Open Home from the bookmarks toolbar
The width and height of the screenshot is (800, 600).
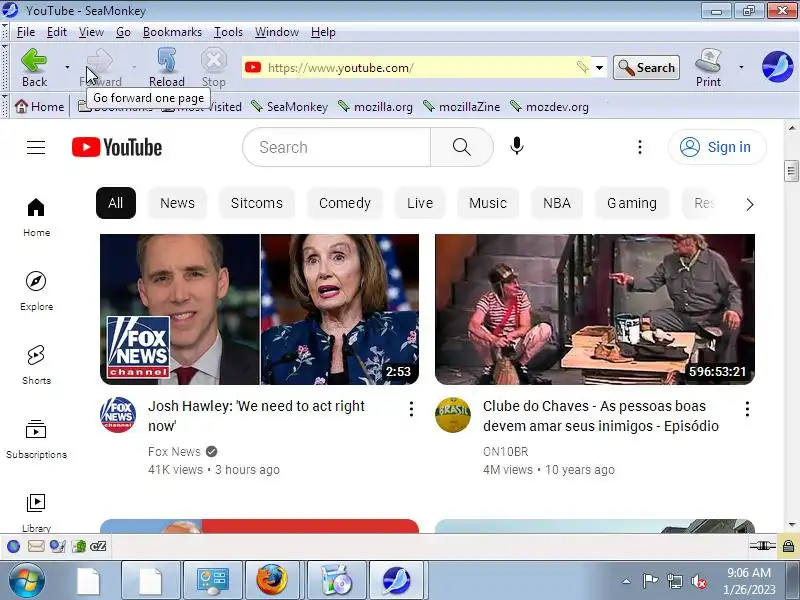click(x=40, y=107)
